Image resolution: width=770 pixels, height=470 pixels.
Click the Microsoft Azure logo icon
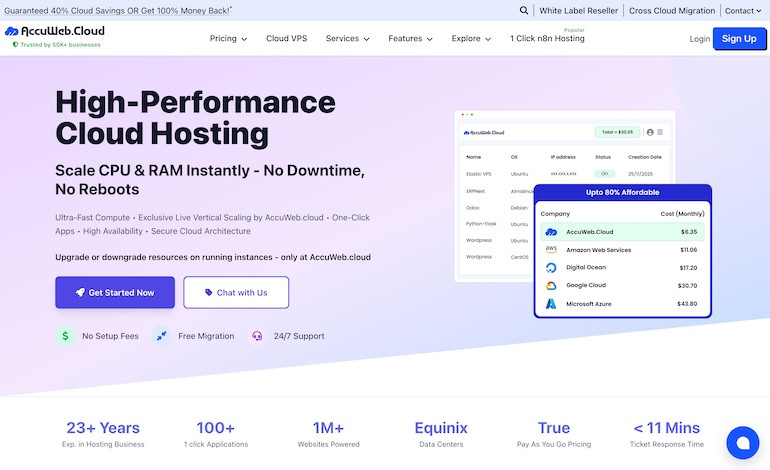[x=551, y=304]
